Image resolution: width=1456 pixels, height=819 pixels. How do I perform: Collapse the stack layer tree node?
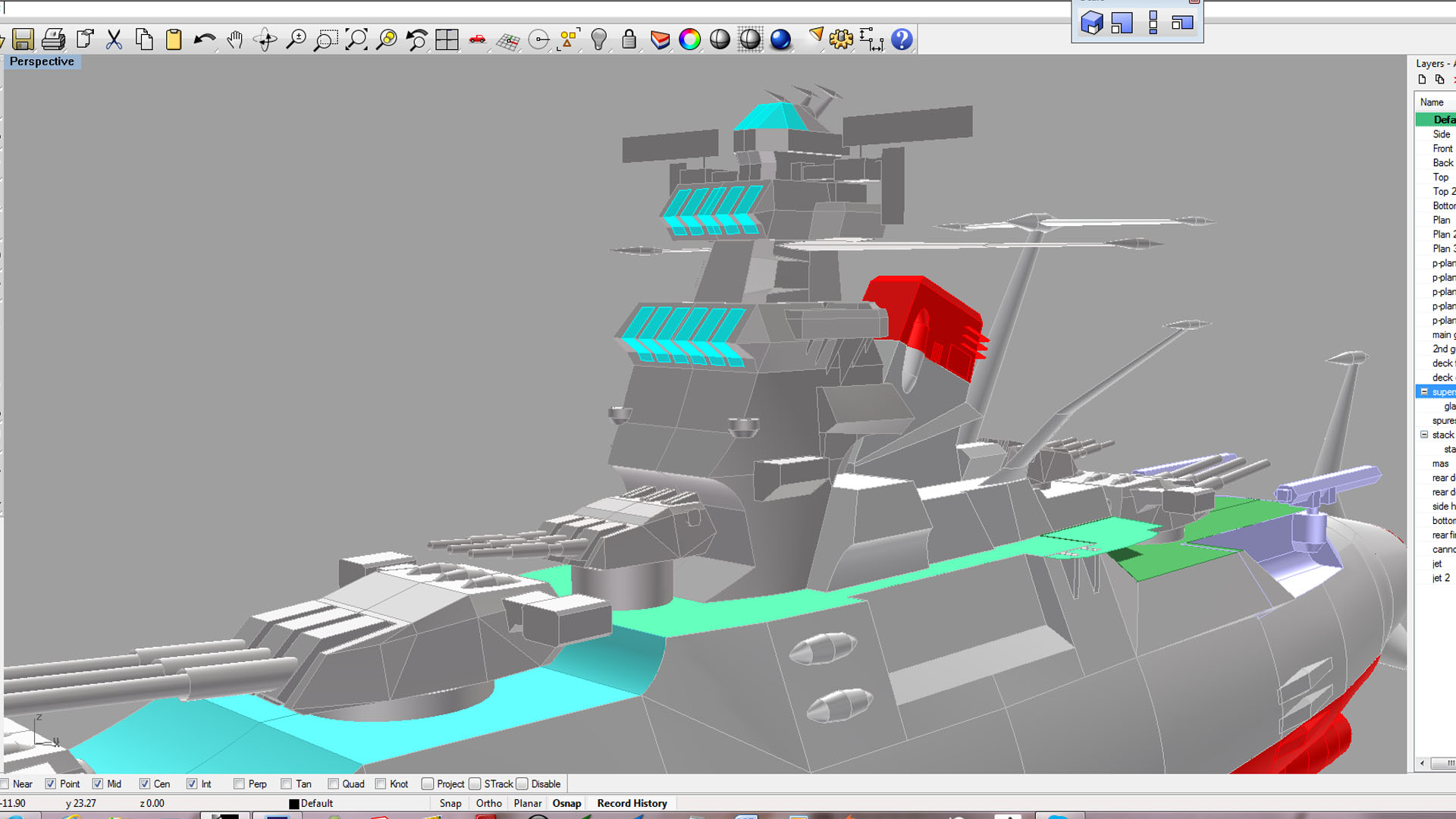[1424, 435]
